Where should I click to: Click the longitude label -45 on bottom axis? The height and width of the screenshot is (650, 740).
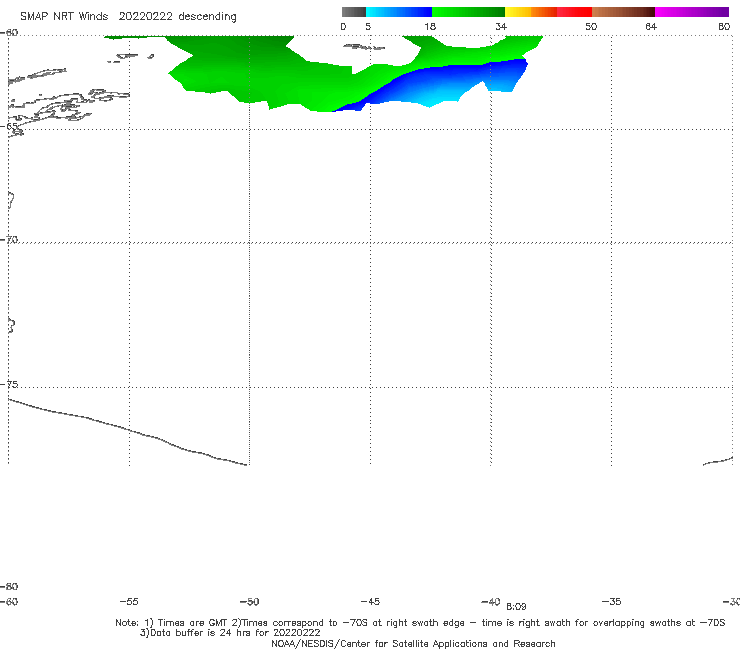pyautogui.click(x=370, y=601)
